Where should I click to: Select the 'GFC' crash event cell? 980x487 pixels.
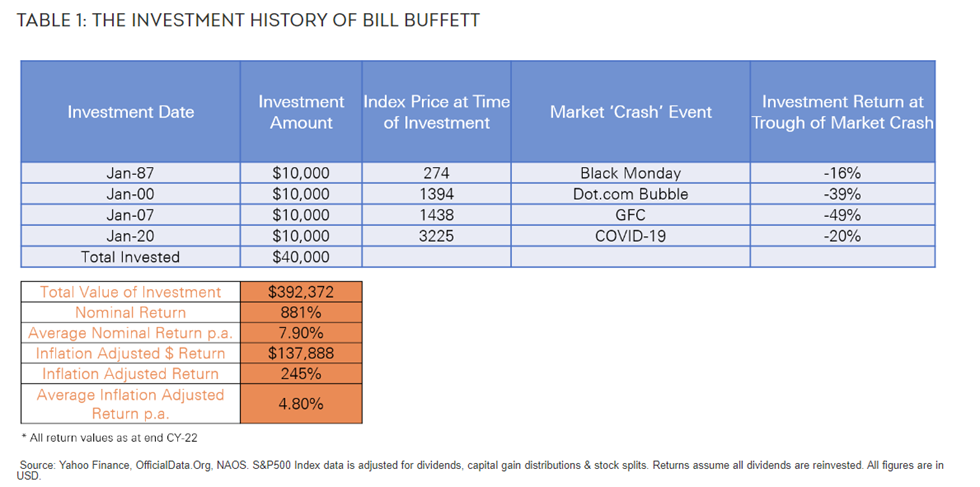click(x=631, y=215)
